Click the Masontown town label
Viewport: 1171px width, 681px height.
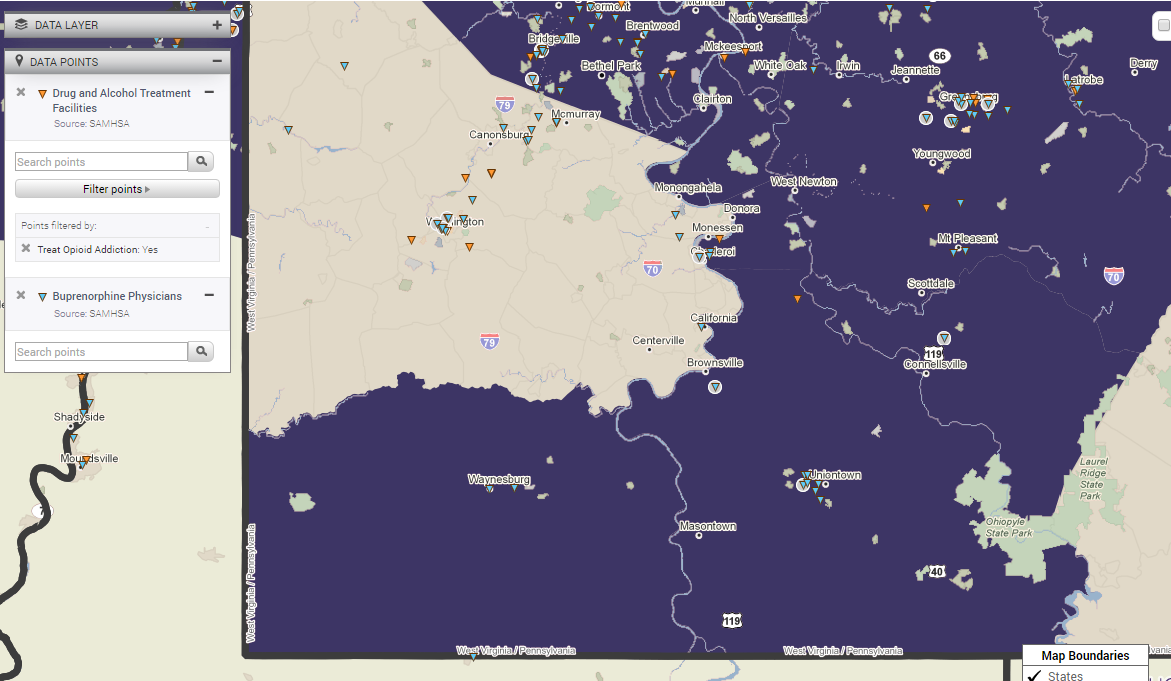[708, 526]
